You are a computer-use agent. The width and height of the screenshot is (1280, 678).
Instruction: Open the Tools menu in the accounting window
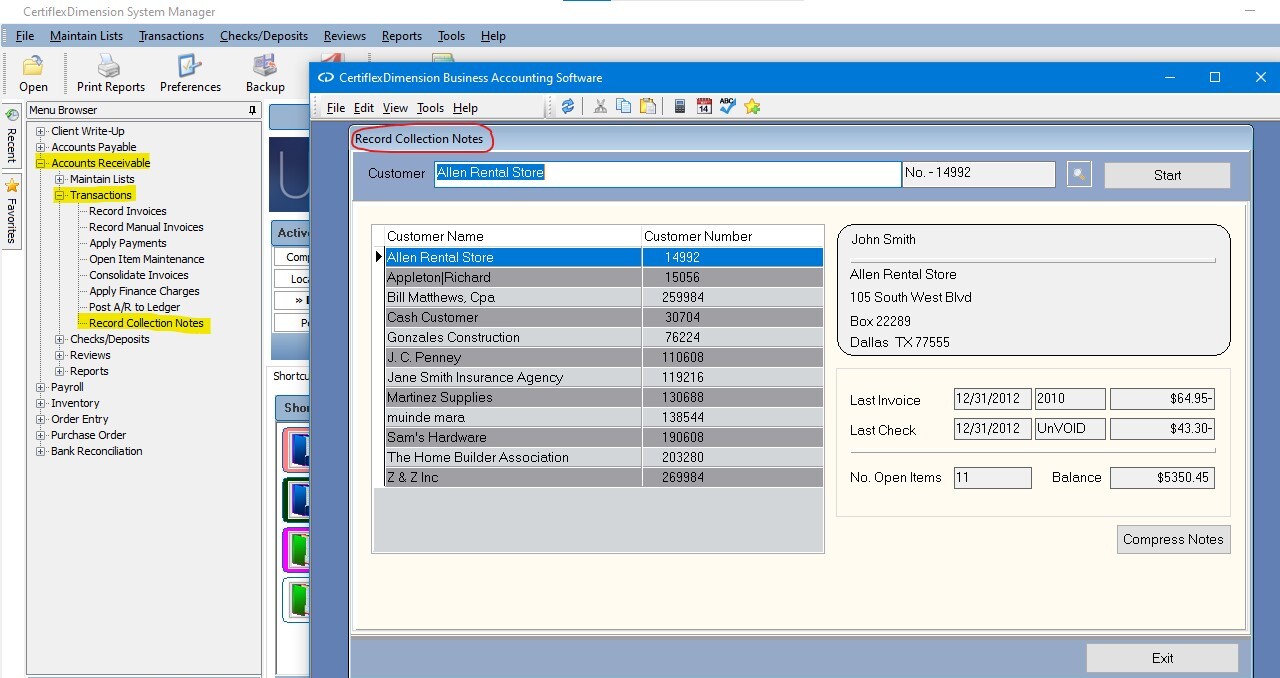pos(430,108)
